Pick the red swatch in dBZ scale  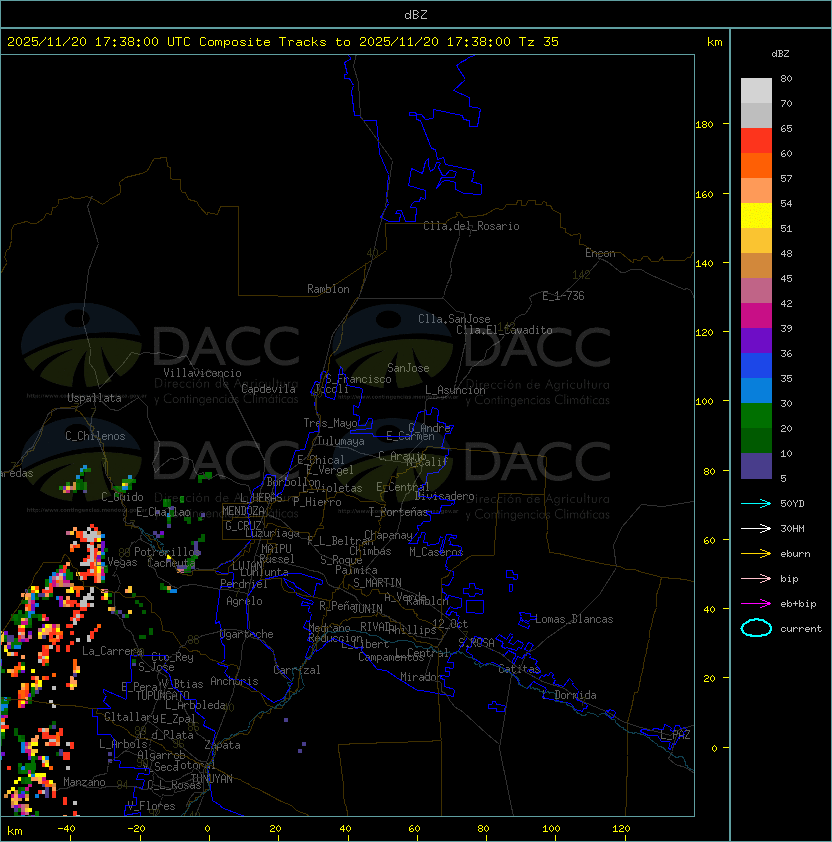click(756, 140)
